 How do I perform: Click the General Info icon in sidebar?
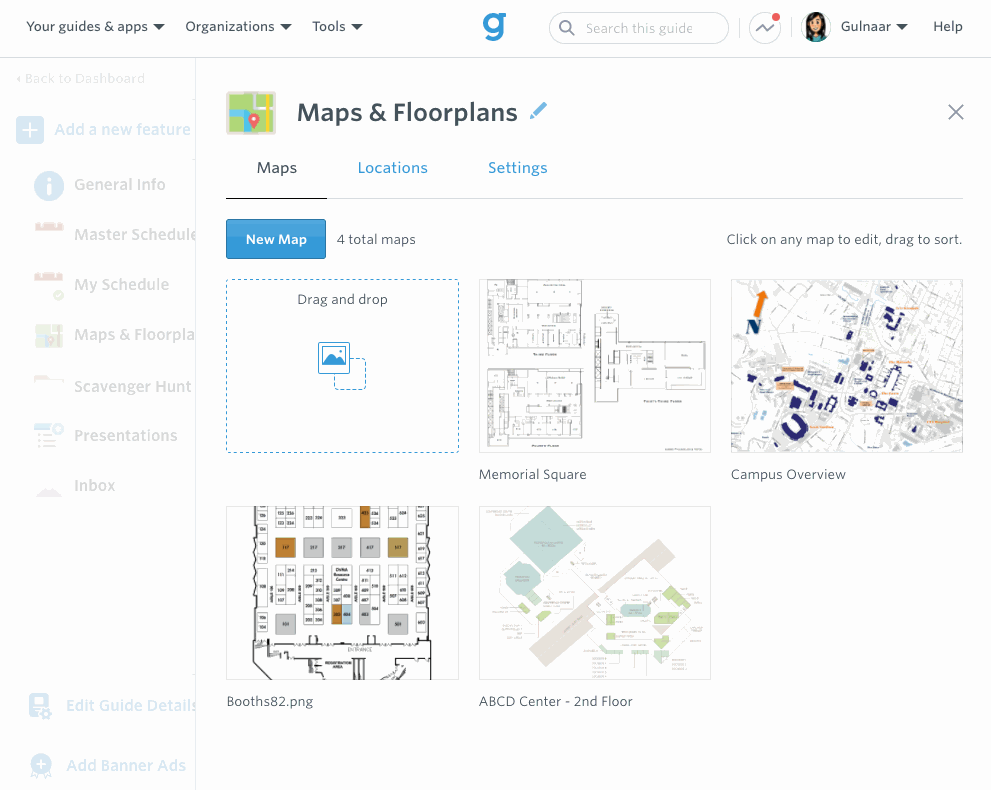coord(49,185)
